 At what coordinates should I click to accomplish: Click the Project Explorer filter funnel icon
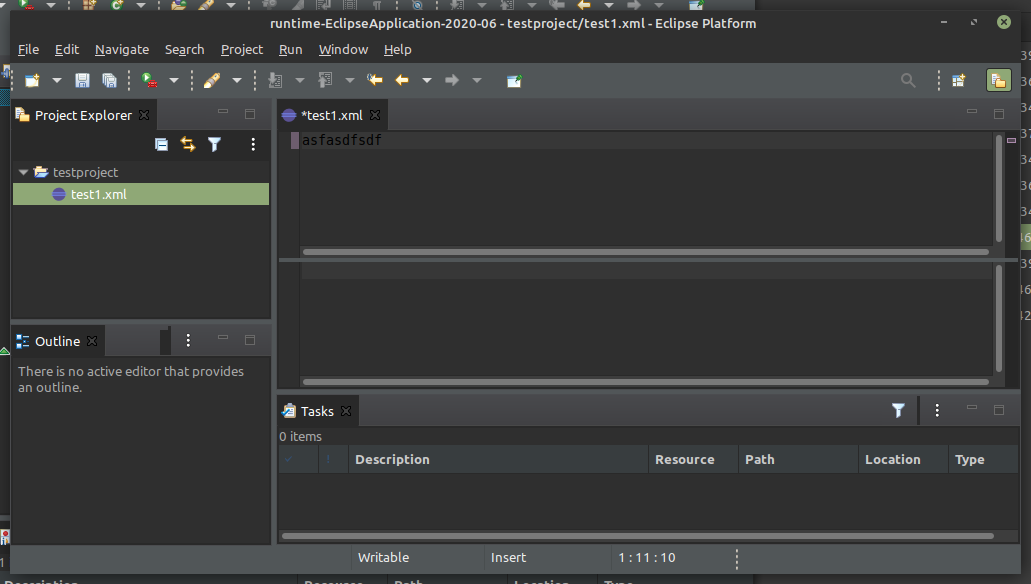pyautogui.click(x=214, y=144)
